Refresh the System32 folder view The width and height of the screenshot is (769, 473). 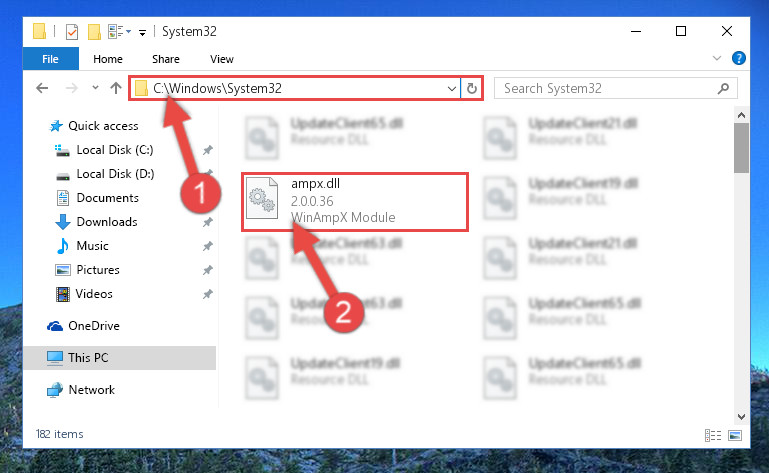point(472,88)
